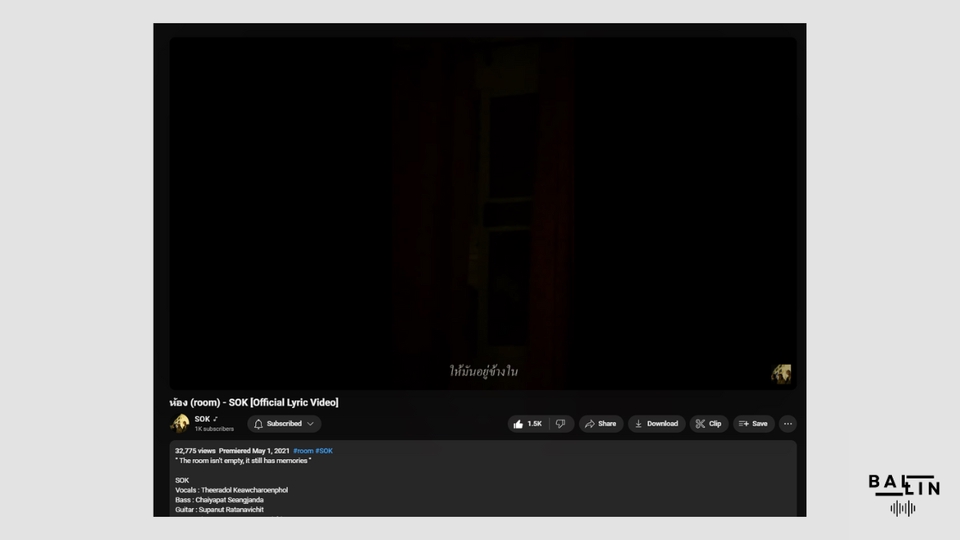Select the video title text
The width and height of the screenshot is (960, 540).
click(254, 402)
